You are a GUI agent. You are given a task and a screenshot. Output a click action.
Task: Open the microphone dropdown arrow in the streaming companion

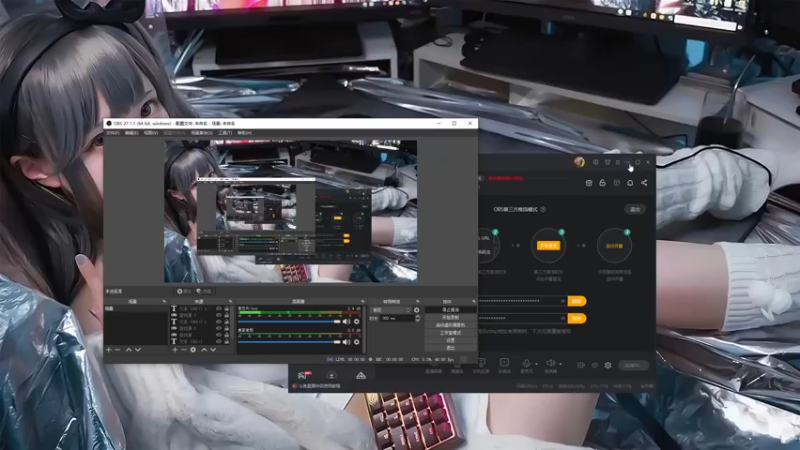(536, 364)
